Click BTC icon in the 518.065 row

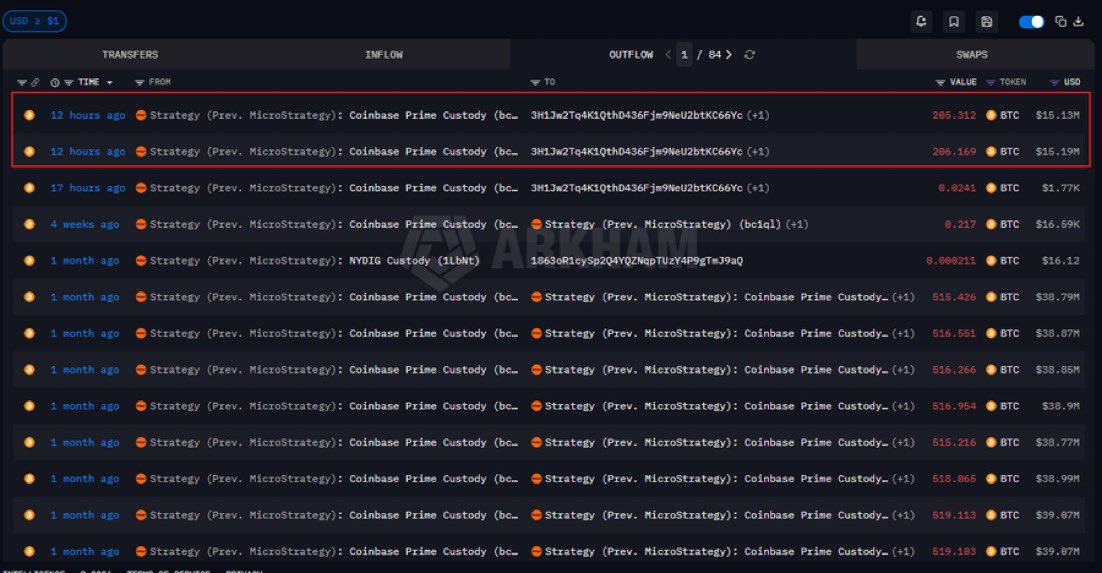pos(991,479)
